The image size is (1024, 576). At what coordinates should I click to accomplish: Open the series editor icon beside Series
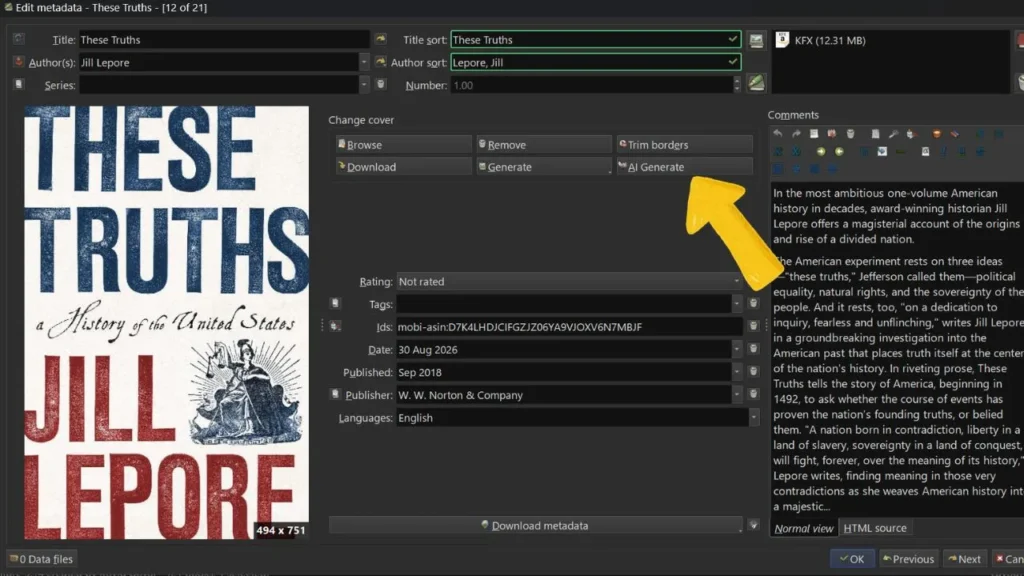coord(18,84)
